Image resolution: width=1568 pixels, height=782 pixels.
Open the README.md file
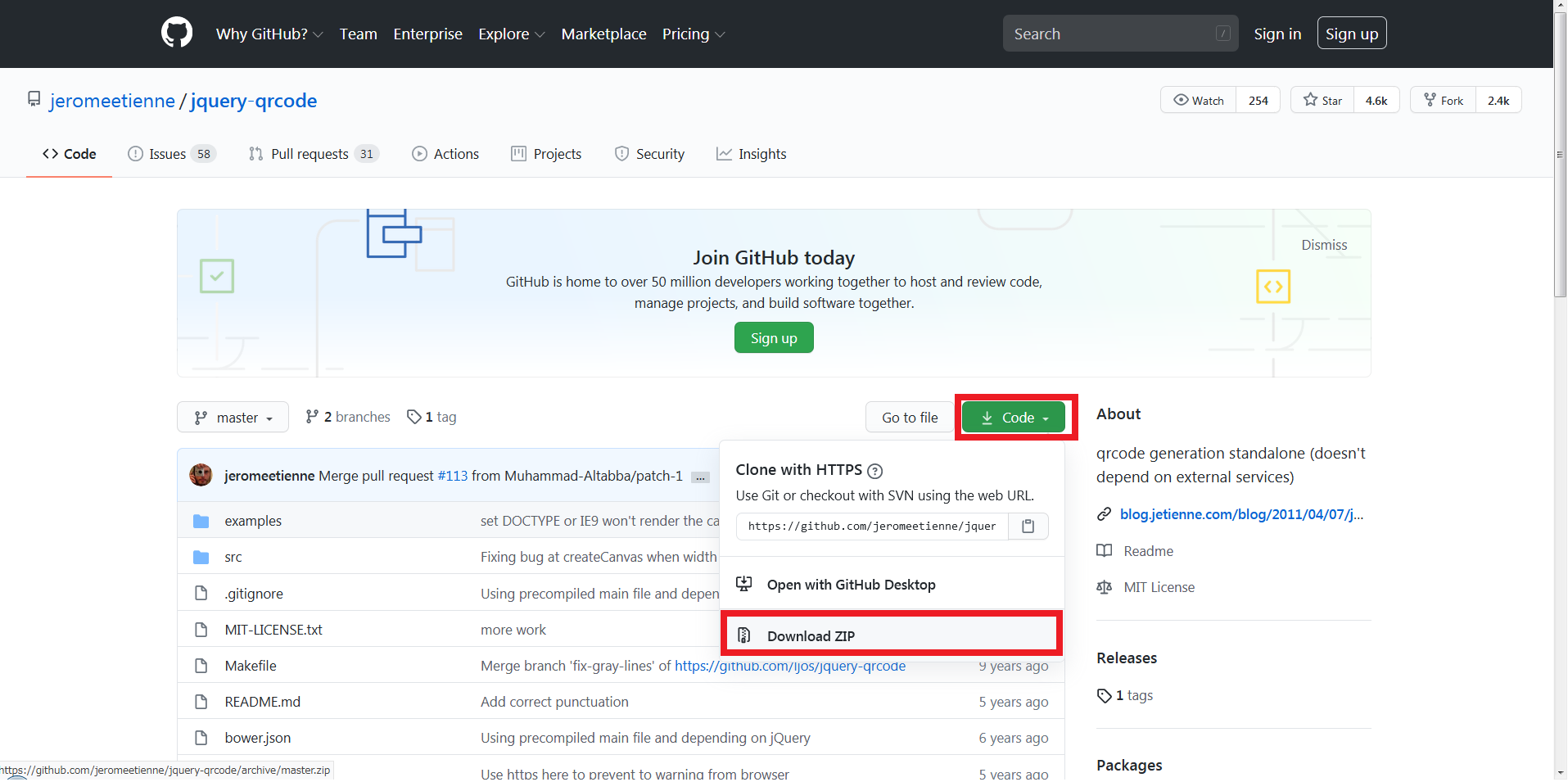(x=263, y=702)
